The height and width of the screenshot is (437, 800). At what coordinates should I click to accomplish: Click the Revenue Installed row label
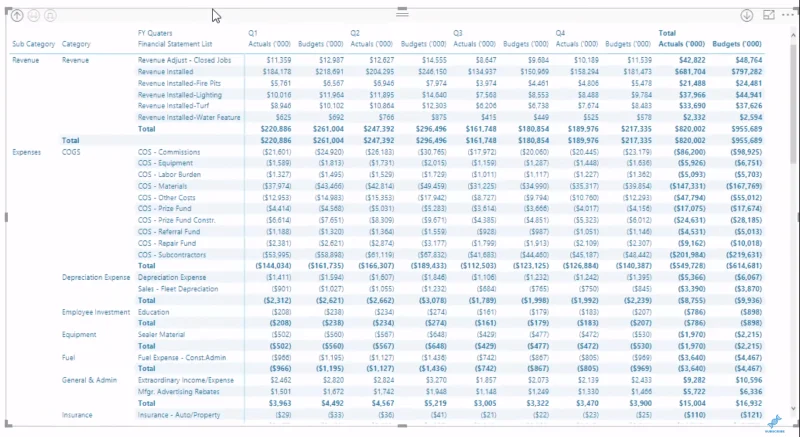(x=165, y=72)
